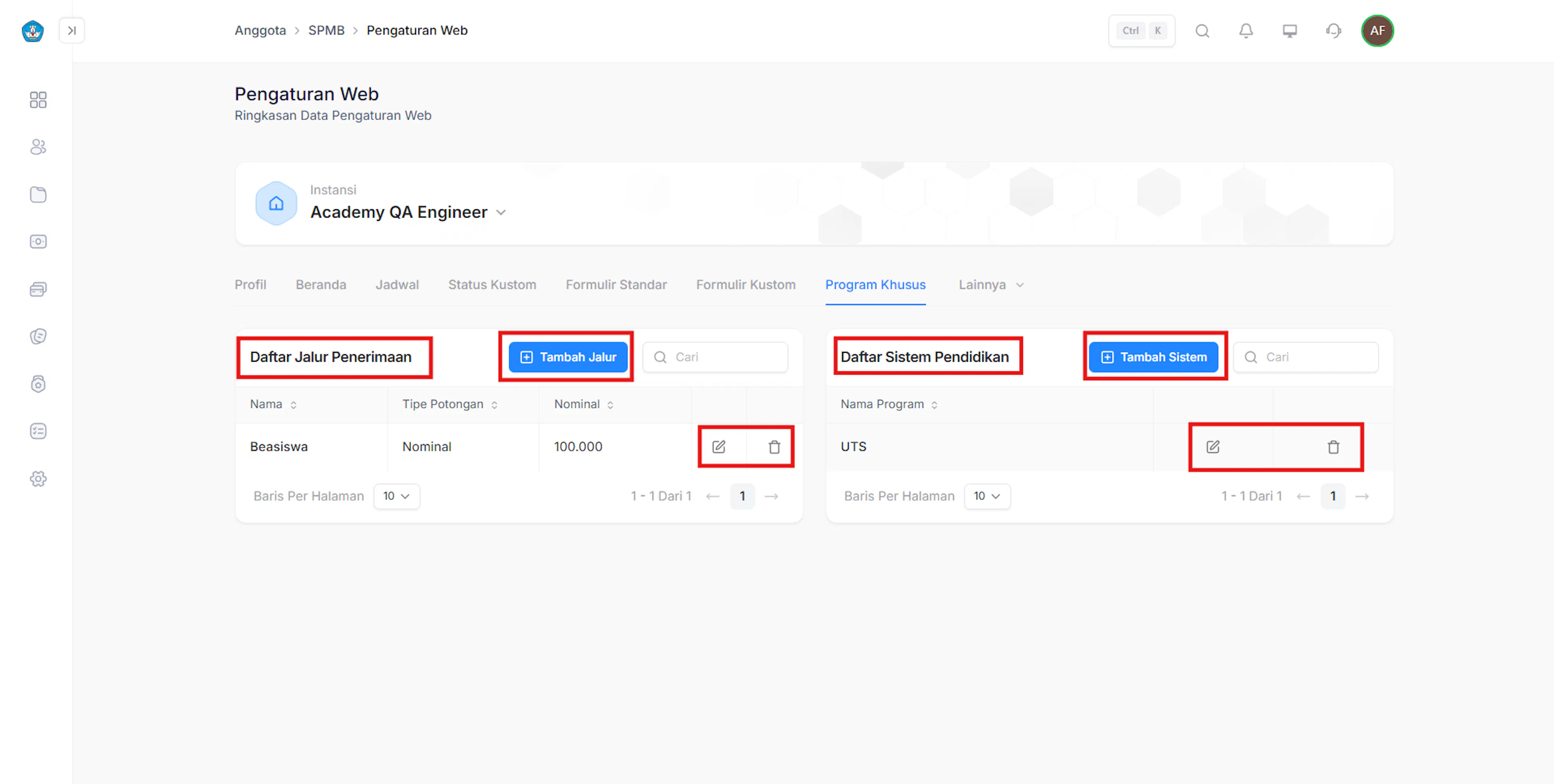Select page 1 in Sistem Pendidikan pagination

point(1333,496)
